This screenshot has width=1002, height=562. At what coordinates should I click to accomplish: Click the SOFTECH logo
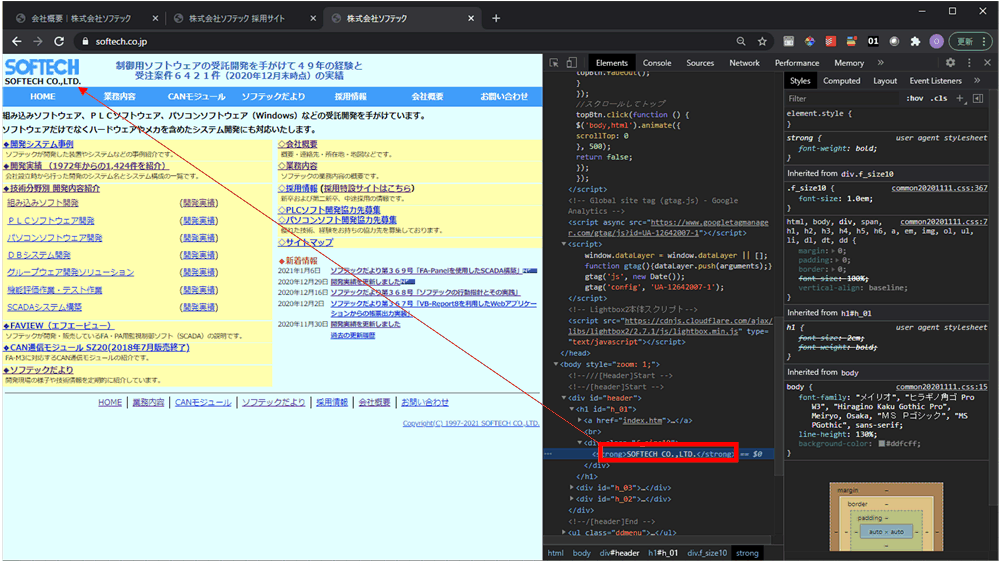[x=42, y=67]
